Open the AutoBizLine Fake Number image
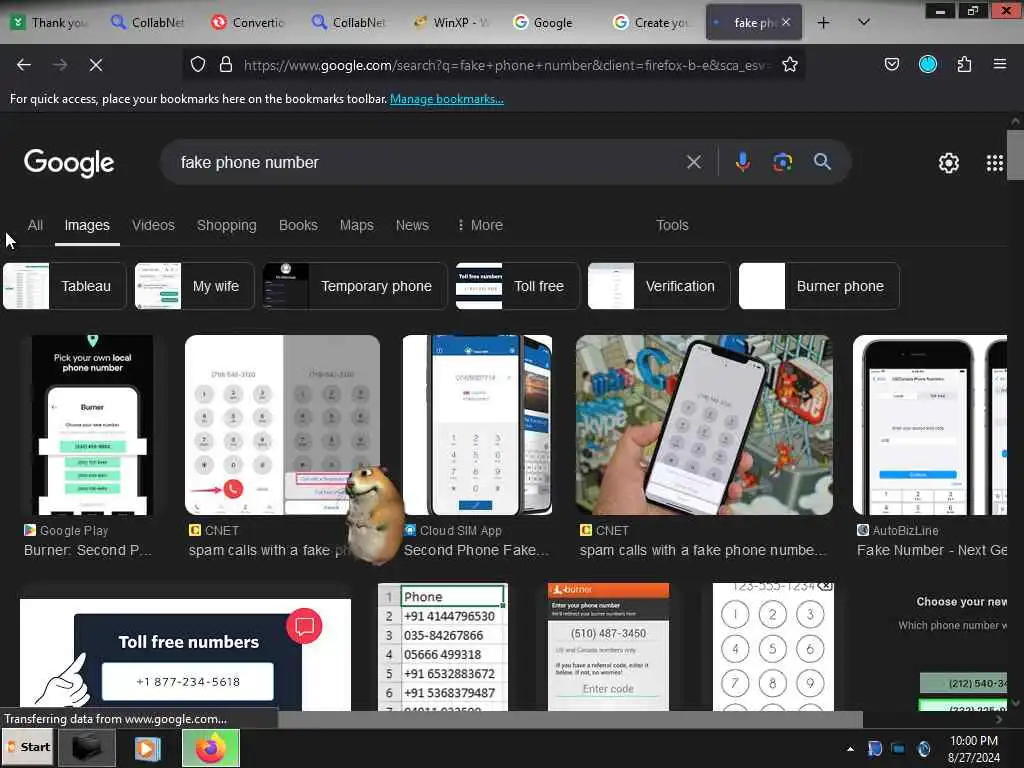The height and width of the screenshot is (768, 1024). (930, 425)
